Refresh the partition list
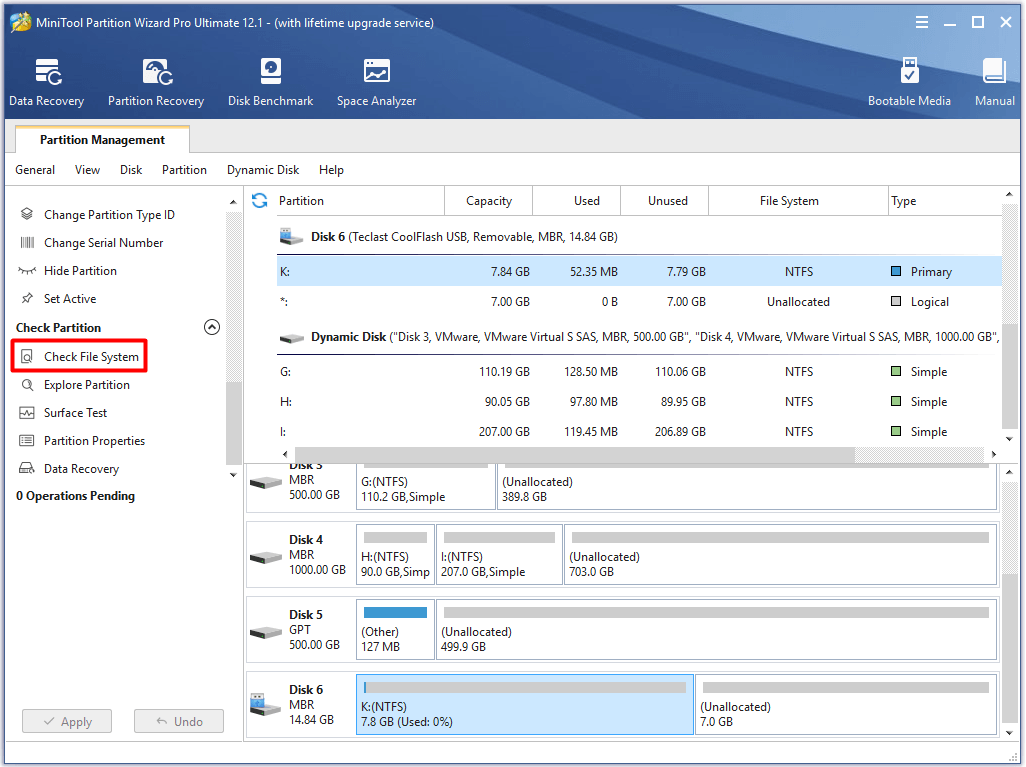Image resolution: width=1026 pixels, height=767 pixels. click(260, 200)
